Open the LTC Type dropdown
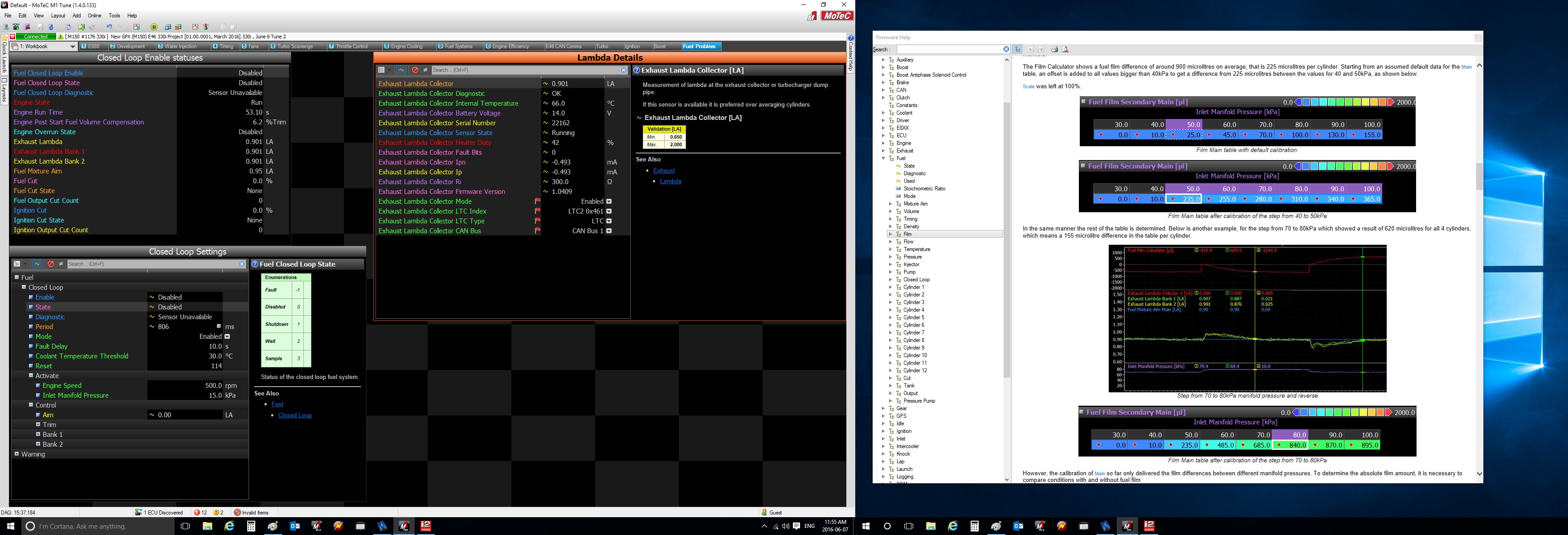This screenshot has width=1568, height=535. coord(608,221)
